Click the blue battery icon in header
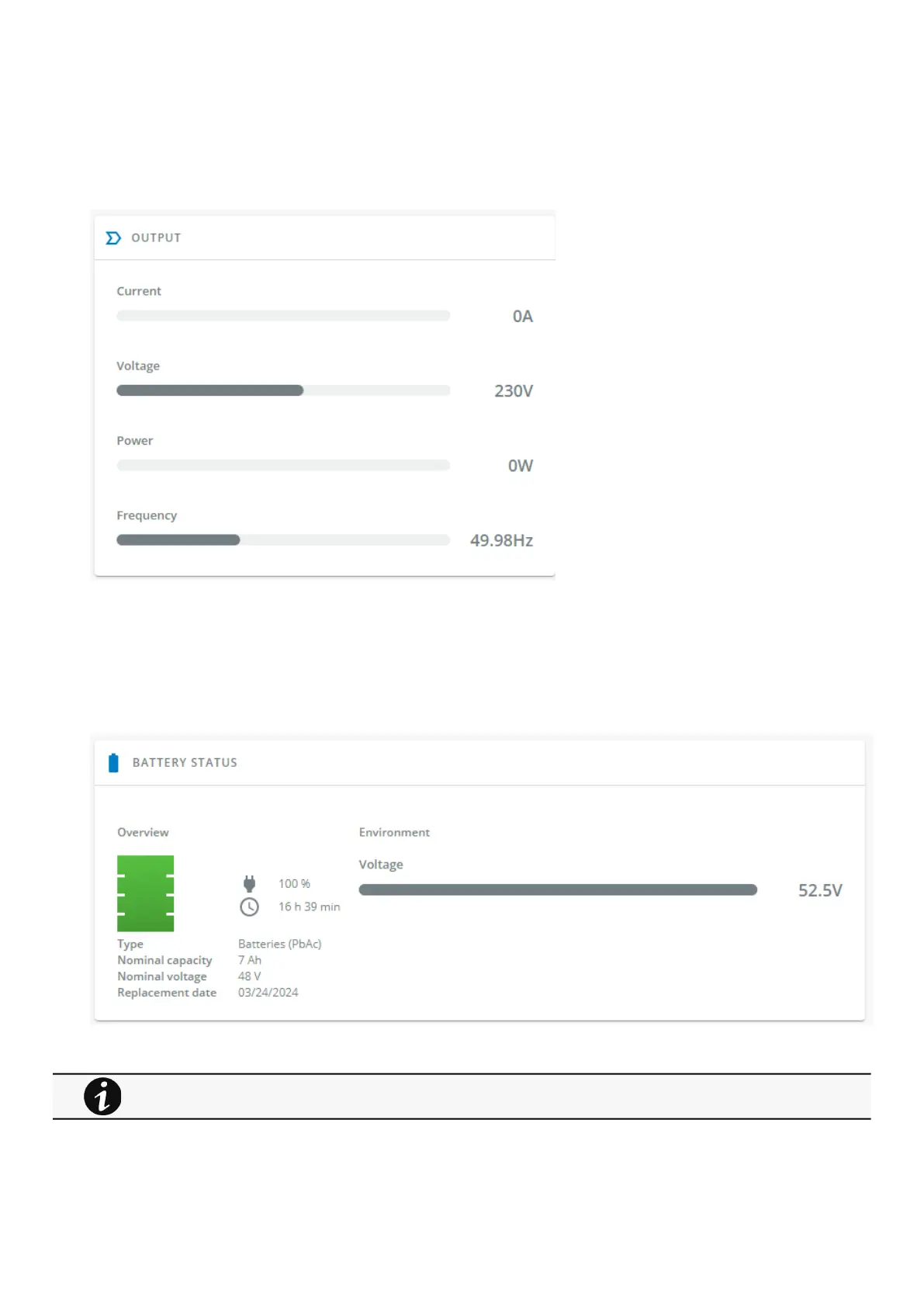The width and height of the screenshot is (924, 1307). pos(113,763)
